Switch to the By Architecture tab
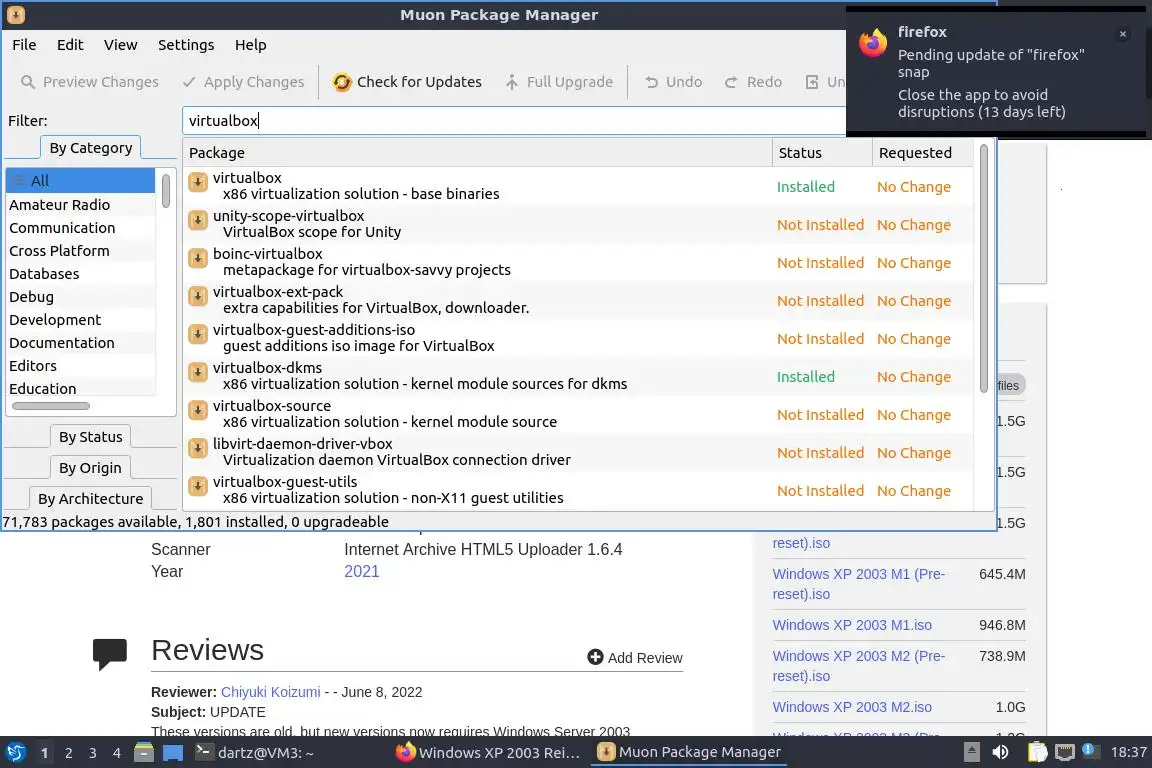The image size is (1152, 768). [90, 498]
